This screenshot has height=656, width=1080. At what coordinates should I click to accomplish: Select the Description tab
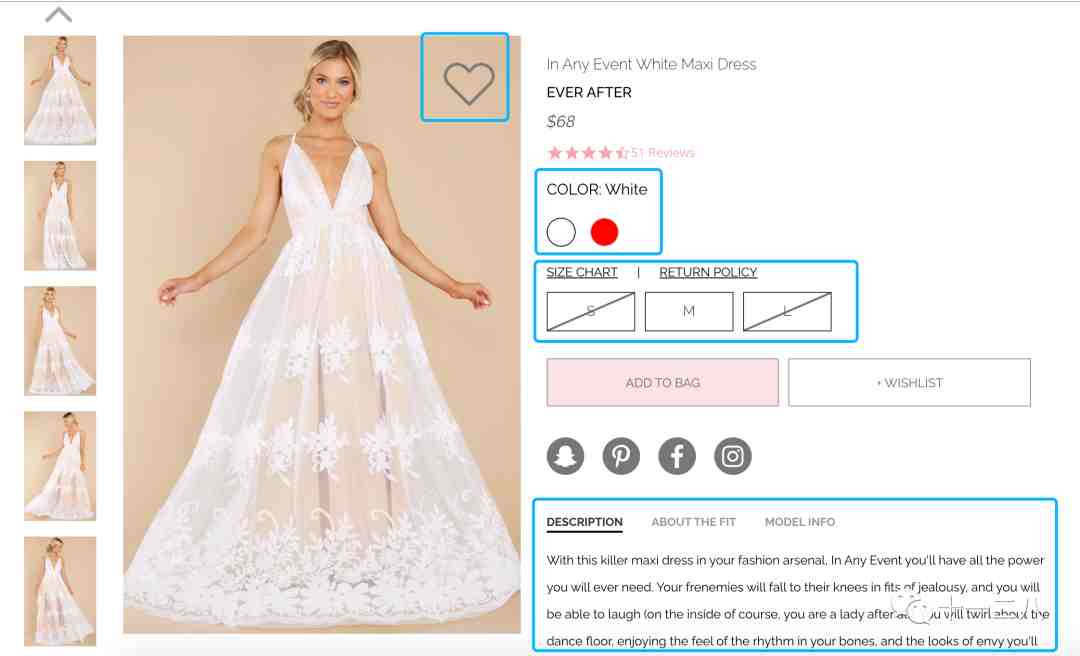(x=585, y=522)
